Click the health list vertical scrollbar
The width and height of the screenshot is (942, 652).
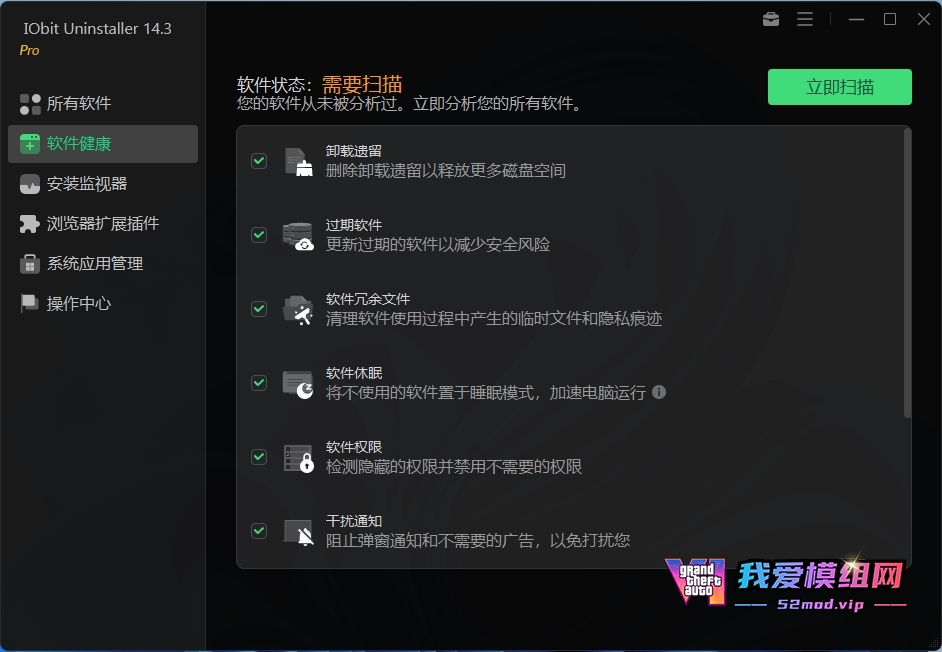tap(907, 273)
